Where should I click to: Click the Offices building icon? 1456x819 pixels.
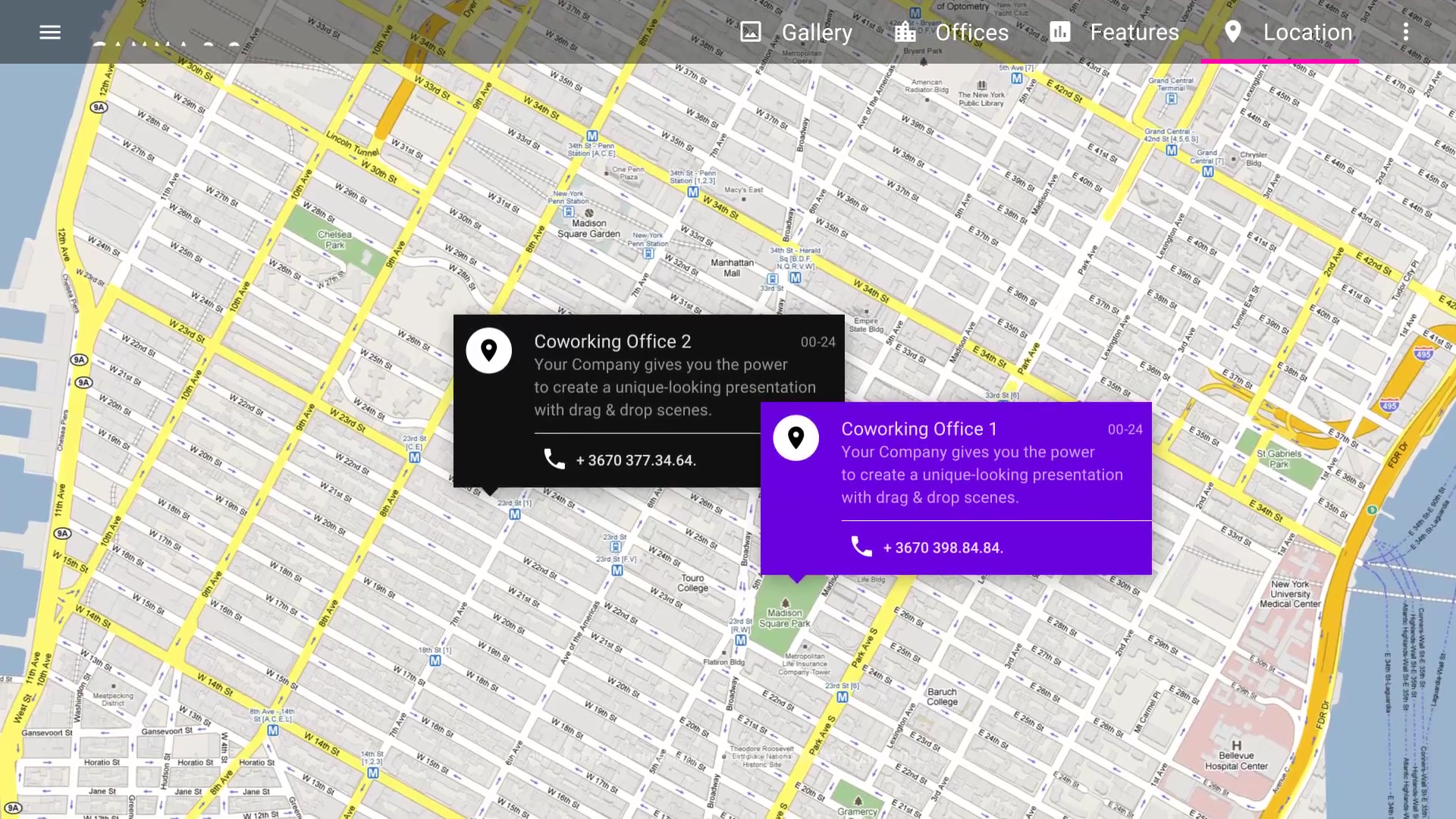[x=905, y=32]
